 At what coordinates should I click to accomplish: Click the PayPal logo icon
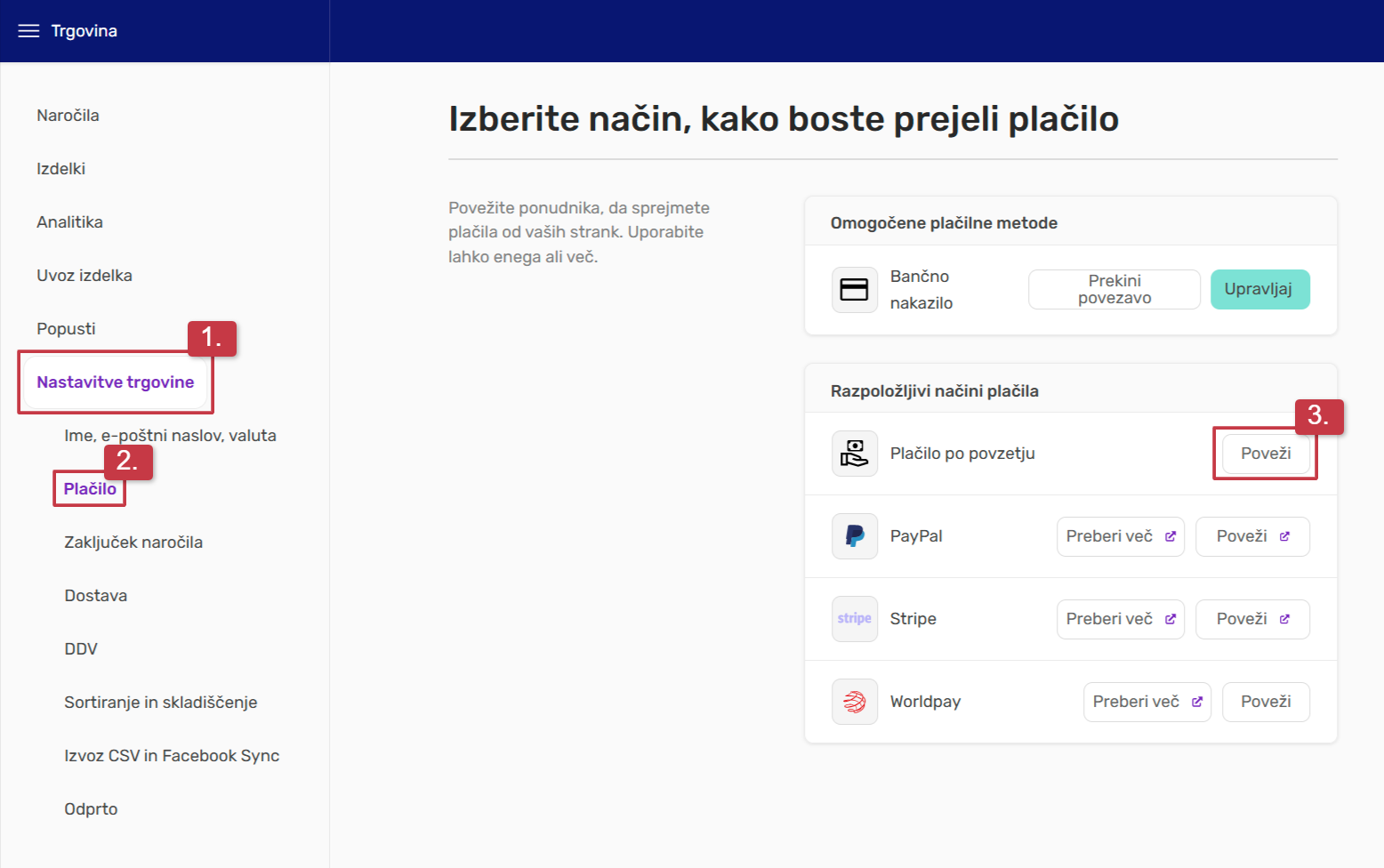coord(854,536)
